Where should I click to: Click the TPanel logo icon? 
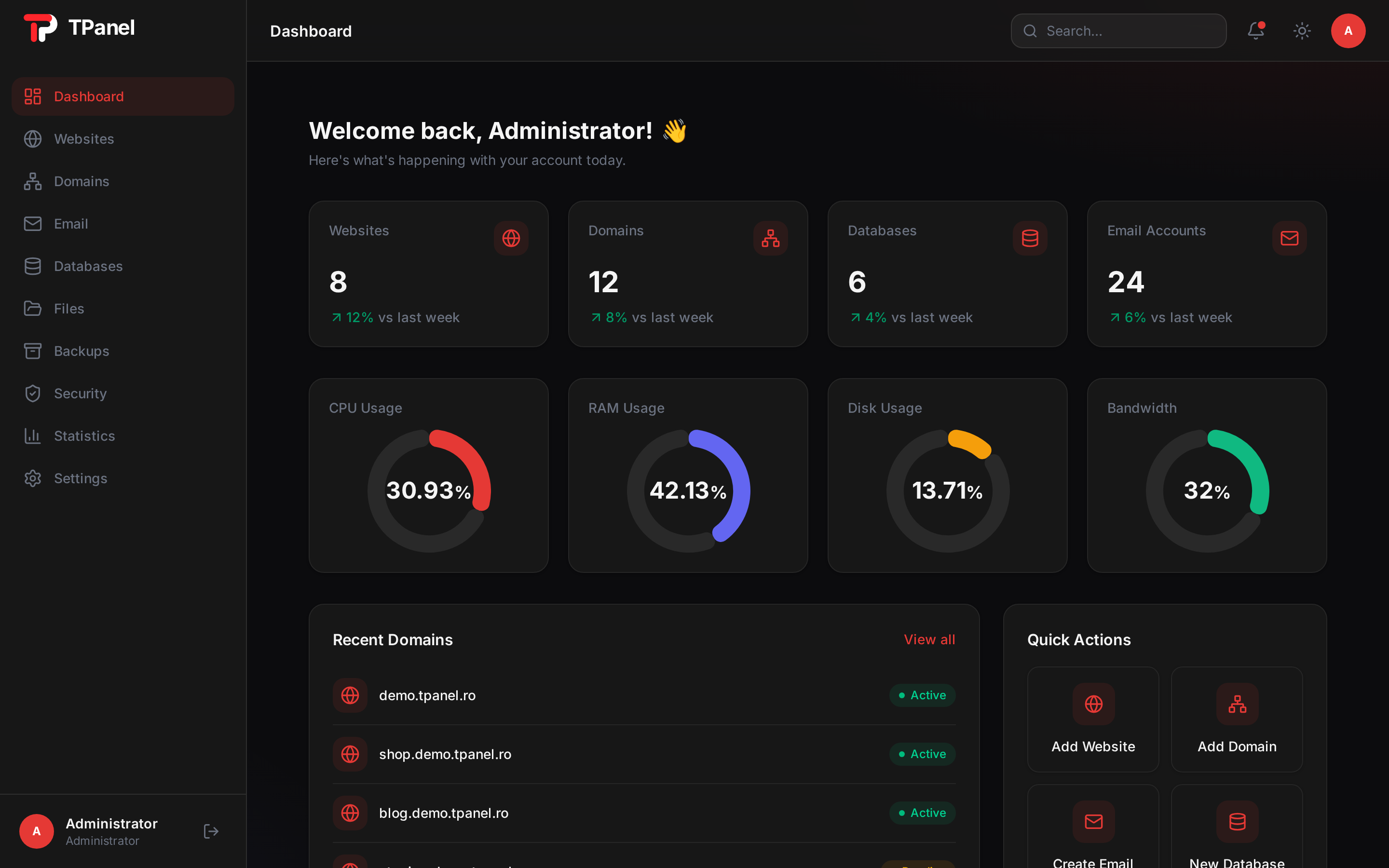click(40, 27)
